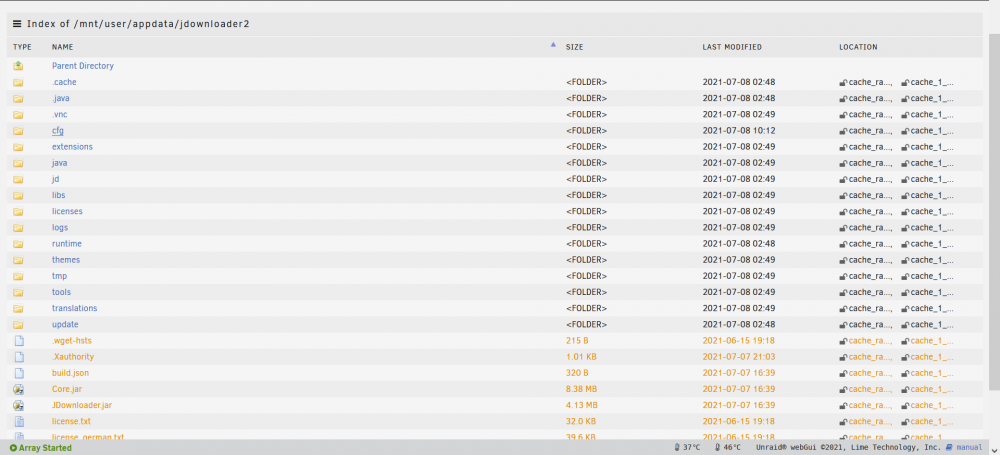Click the folder icon for .vnc
The width and height of the screenshot is (1000, 455).
coord(18,115)
